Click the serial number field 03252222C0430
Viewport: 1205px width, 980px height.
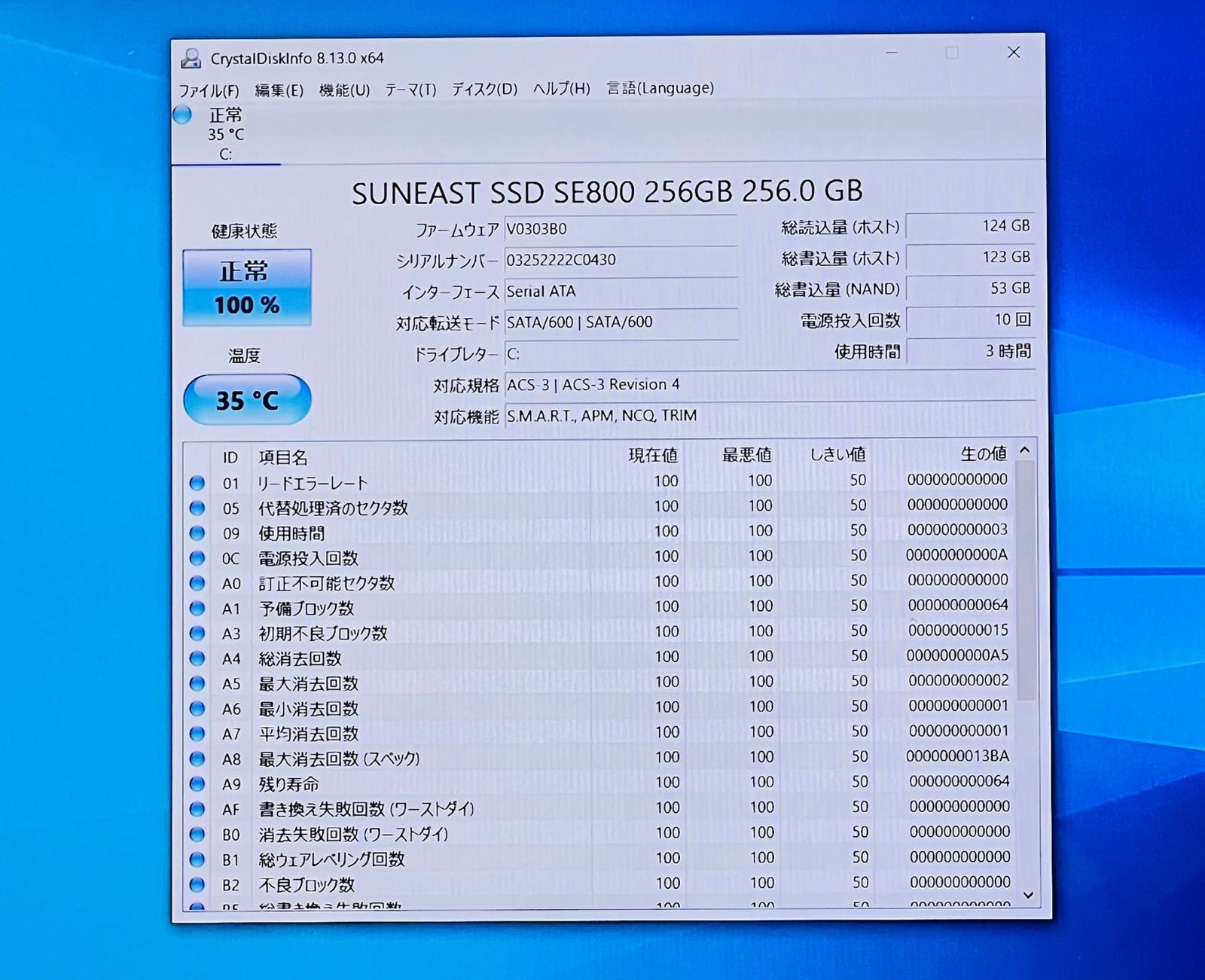[621, 260]
